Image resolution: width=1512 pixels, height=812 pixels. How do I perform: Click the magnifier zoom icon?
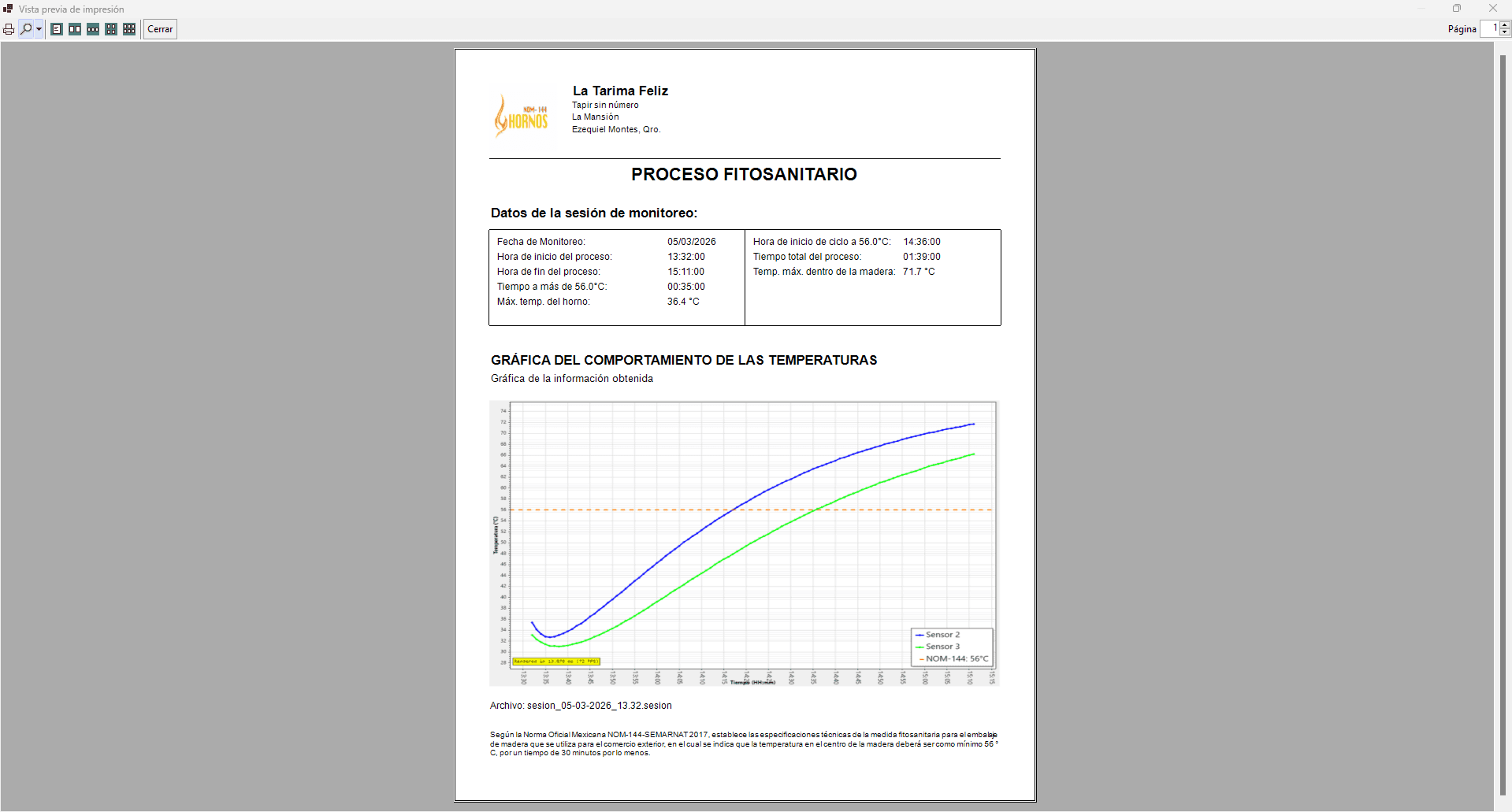[x=26, y=29]
